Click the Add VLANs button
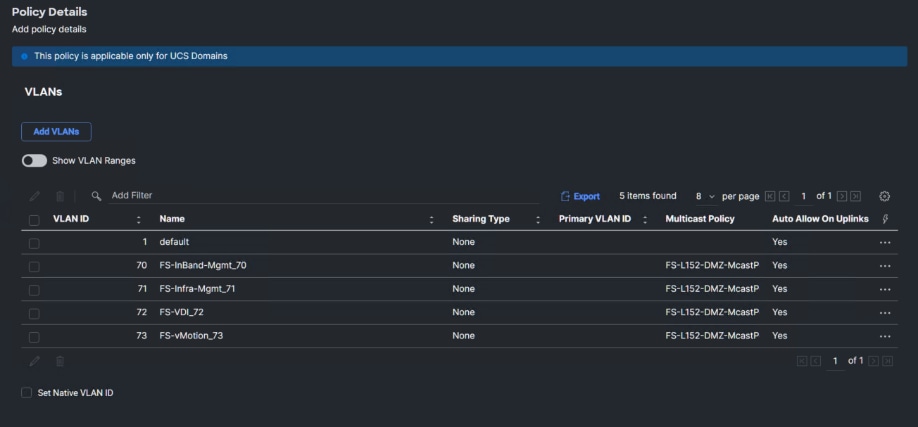Viewport: 918px width, 427px height. 56,131
